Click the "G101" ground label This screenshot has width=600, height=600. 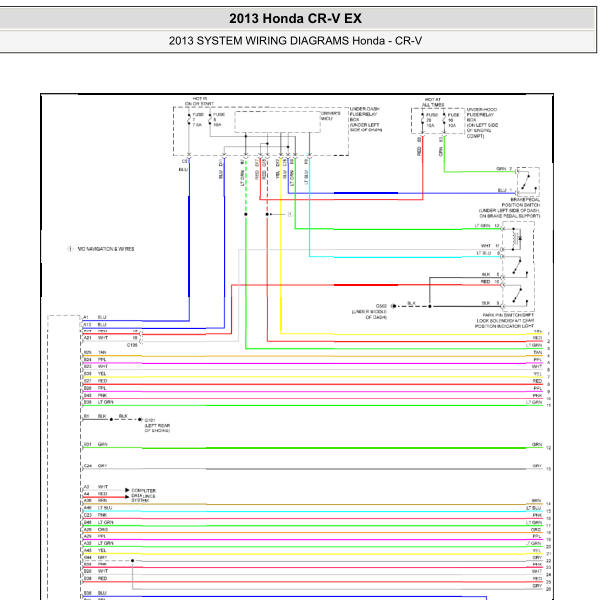(x=149, y=420)
